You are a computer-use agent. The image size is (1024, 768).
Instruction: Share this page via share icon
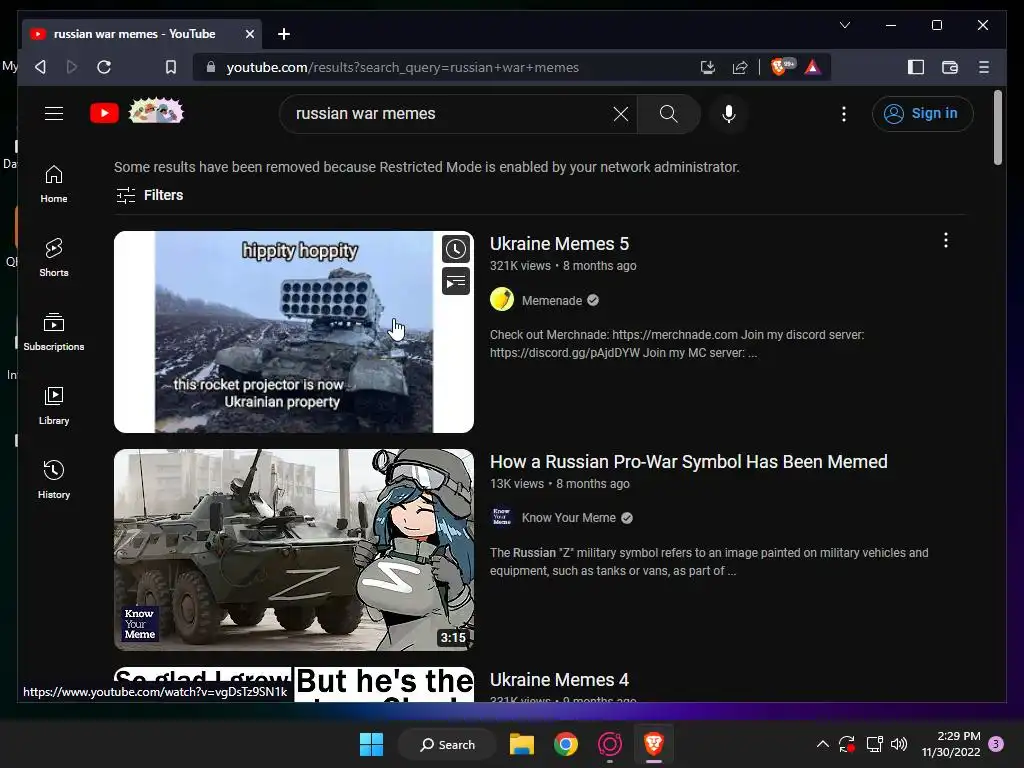pos(740,67)
